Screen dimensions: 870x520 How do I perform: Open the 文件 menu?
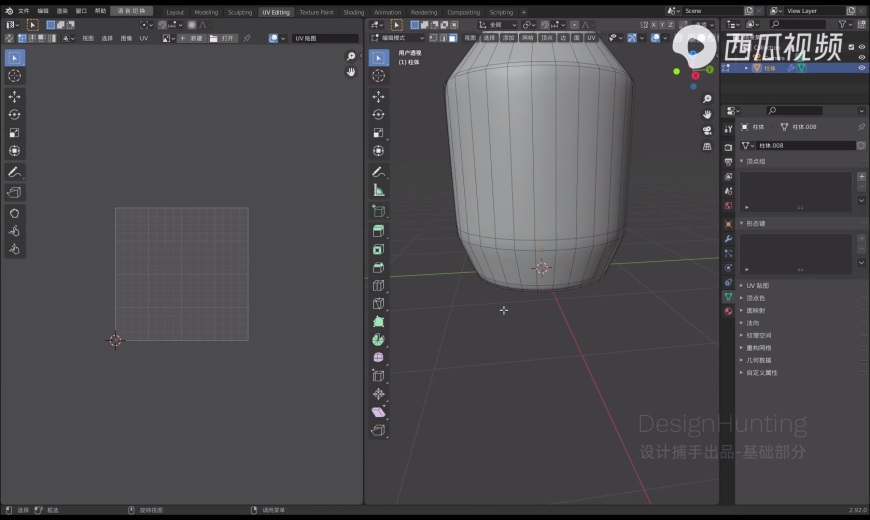[x=24, y=11]
